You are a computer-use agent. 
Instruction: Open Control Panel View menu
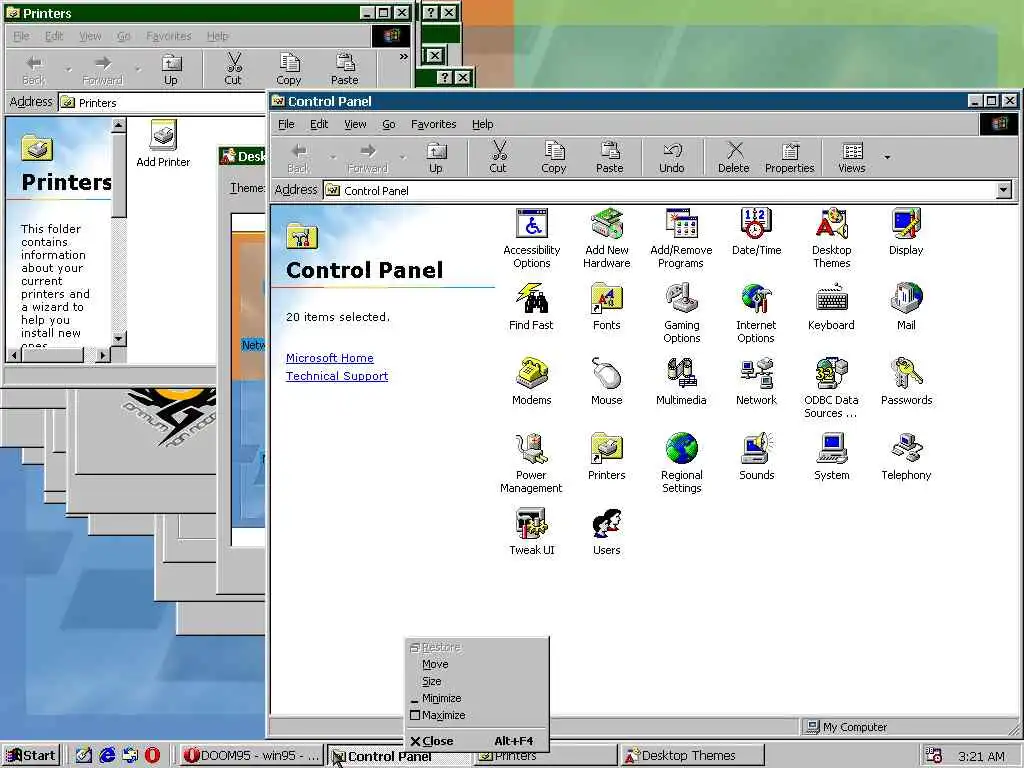[x=355, y=124]
